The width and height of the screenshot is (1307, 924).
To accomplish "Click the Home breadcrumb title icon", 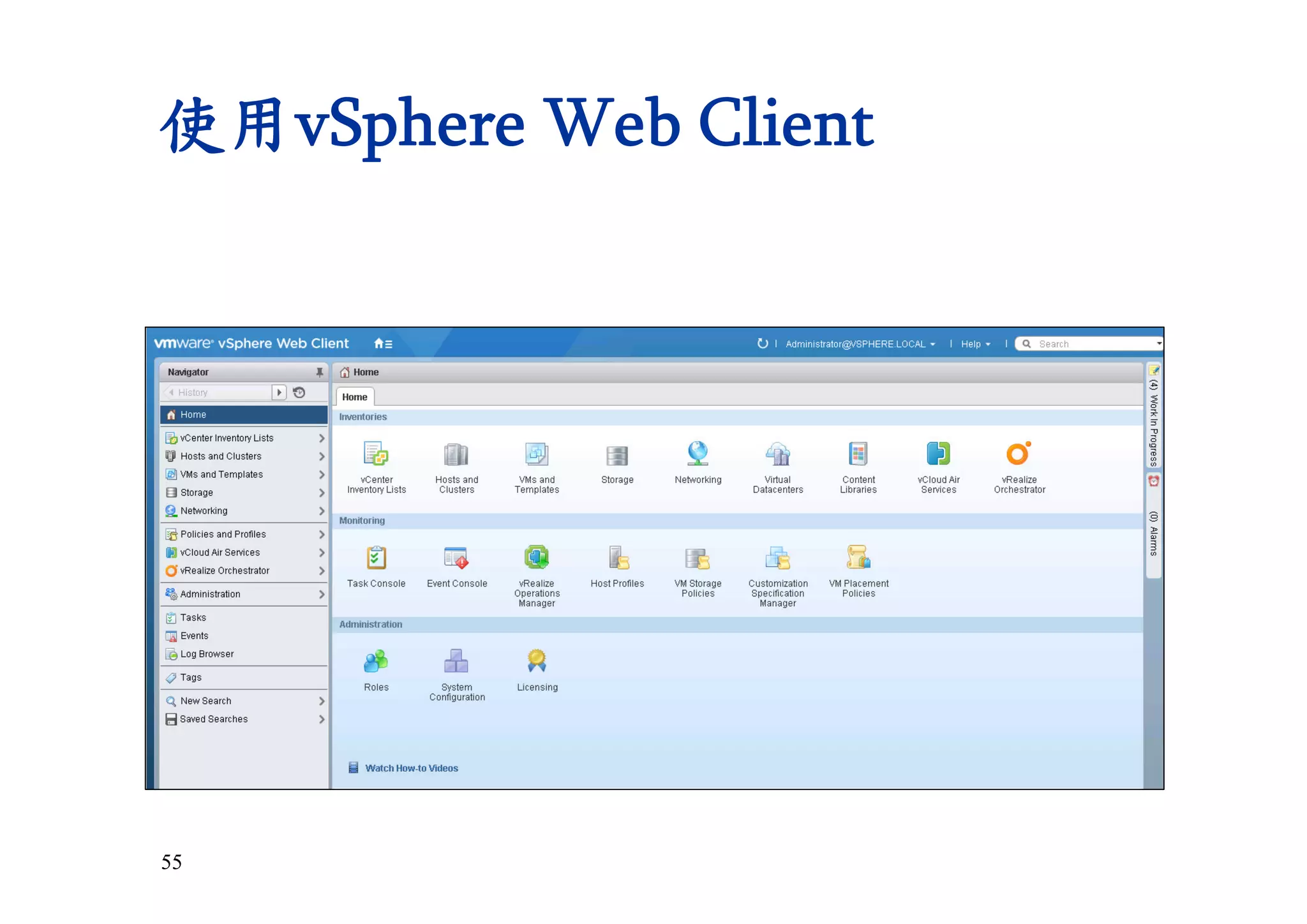I will tap(345, 372).
